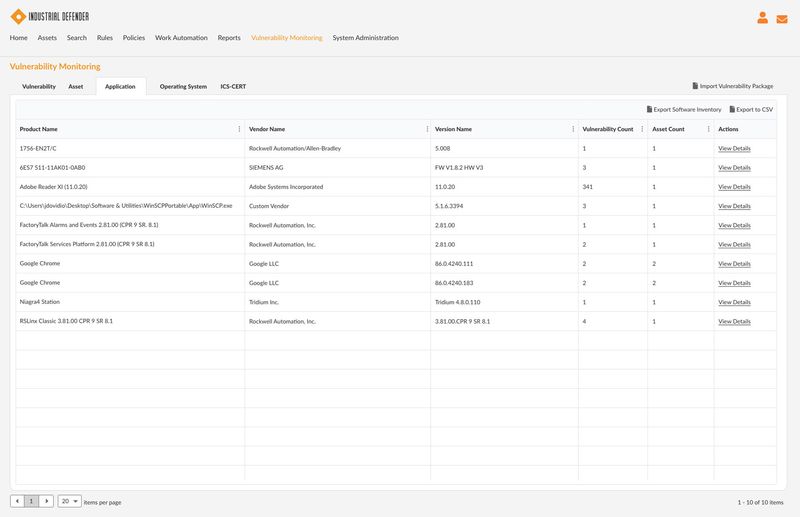
Task: Select 1756-EN2T/C product name
Action: click(38, 149)
